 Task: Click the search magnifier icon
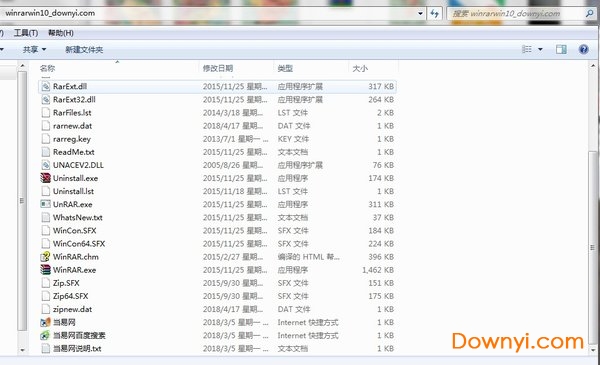click(x=590, y=13)
